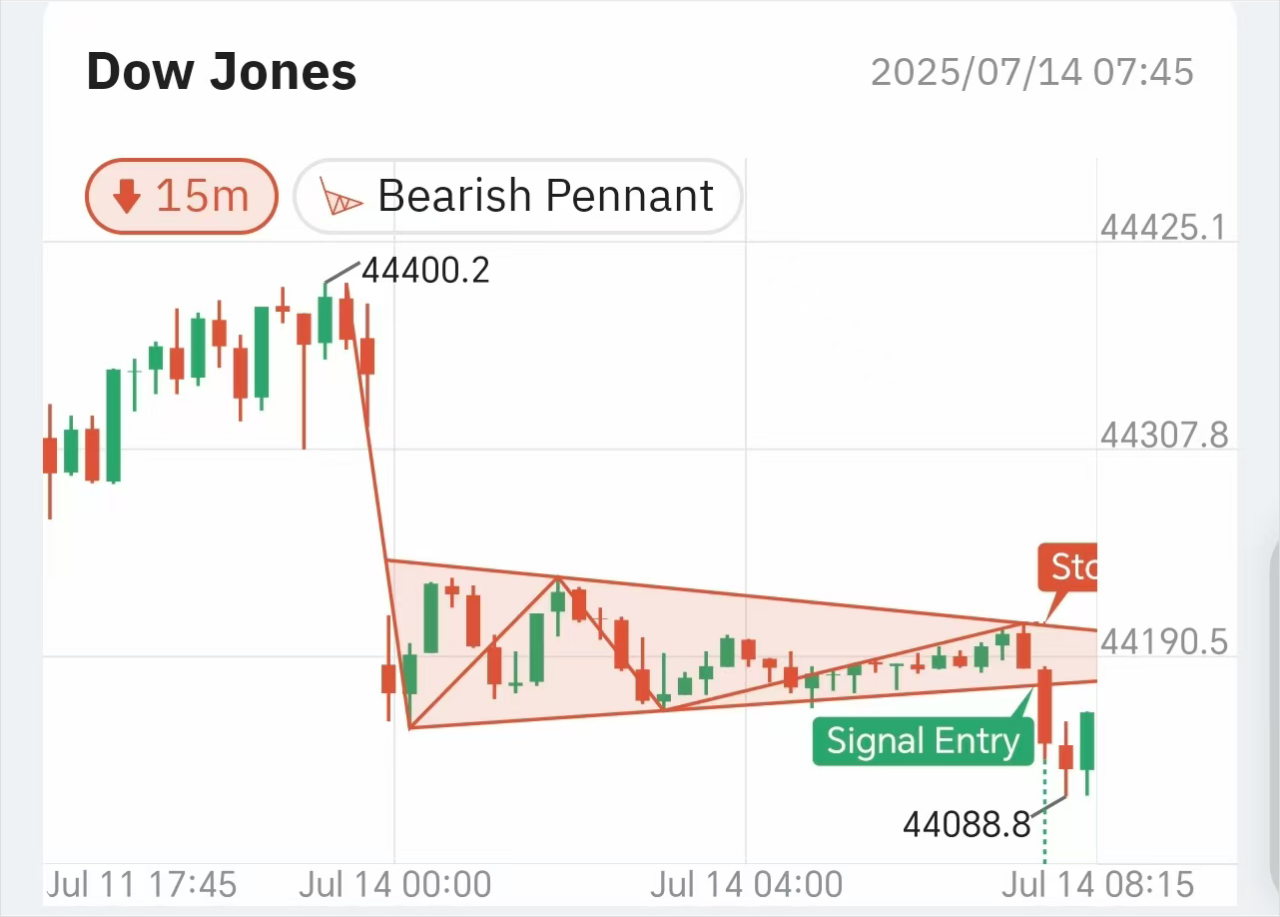This screenshot has width=1280, height=917.
Task: Select the green Signal Entry tag
Action: pos(922,742)
